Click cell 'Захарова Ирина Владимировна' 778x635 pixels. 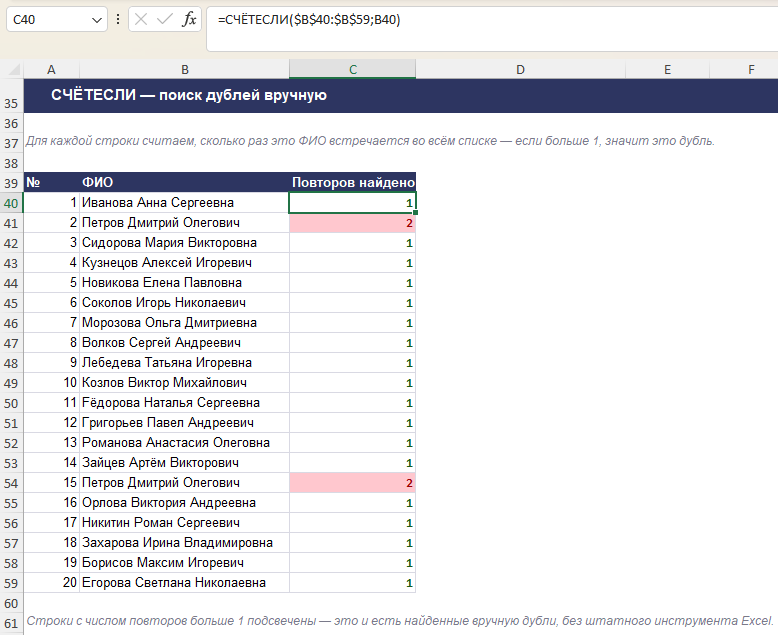point(185,543)
